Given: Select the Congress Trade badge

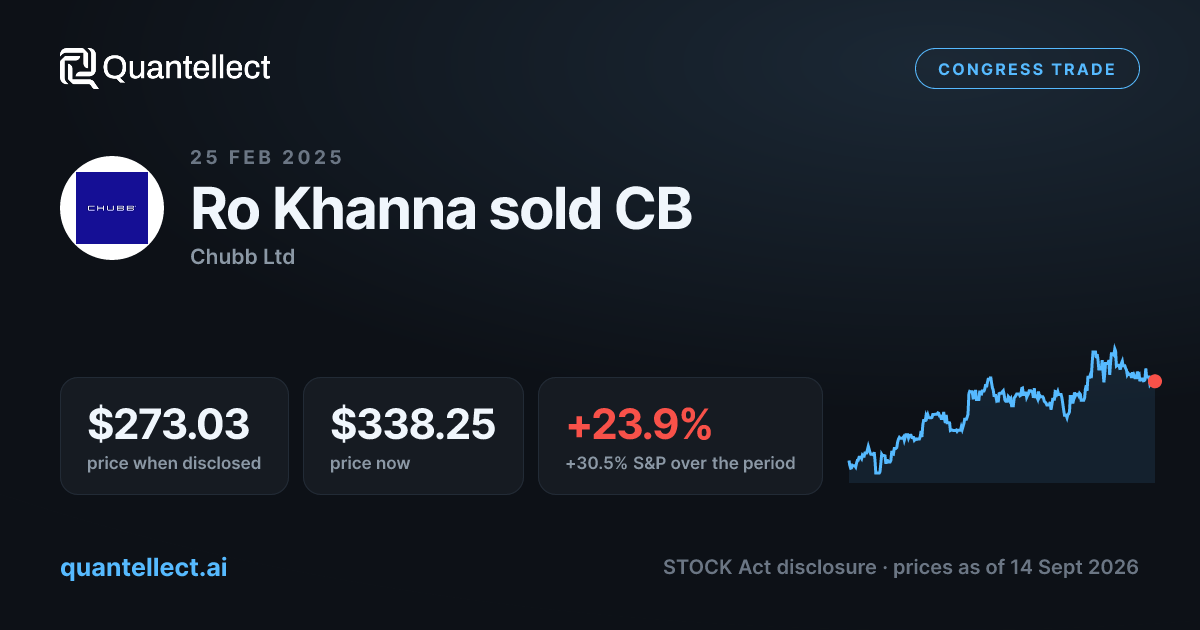Looking at the screenshot, I should point(1027,69).
